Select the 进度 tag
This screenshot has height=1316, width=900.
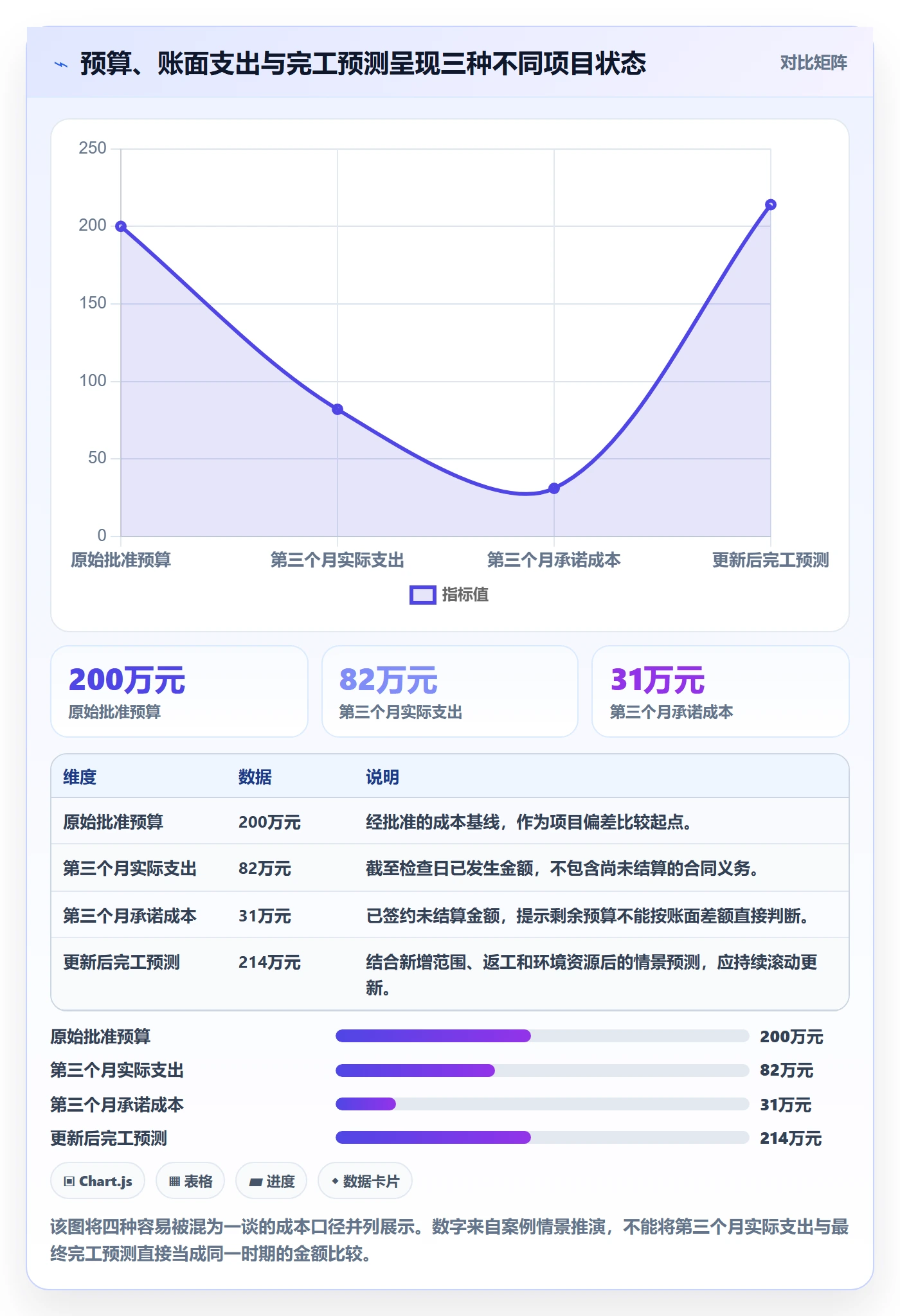271,1181
